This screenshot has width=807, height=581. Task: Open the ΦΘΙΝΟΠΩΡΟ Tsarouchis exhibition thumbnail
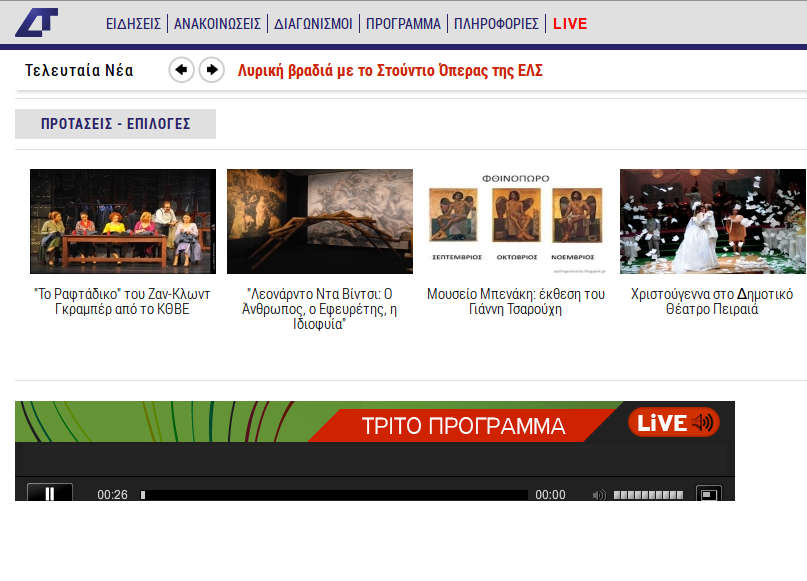coord(516,221)
